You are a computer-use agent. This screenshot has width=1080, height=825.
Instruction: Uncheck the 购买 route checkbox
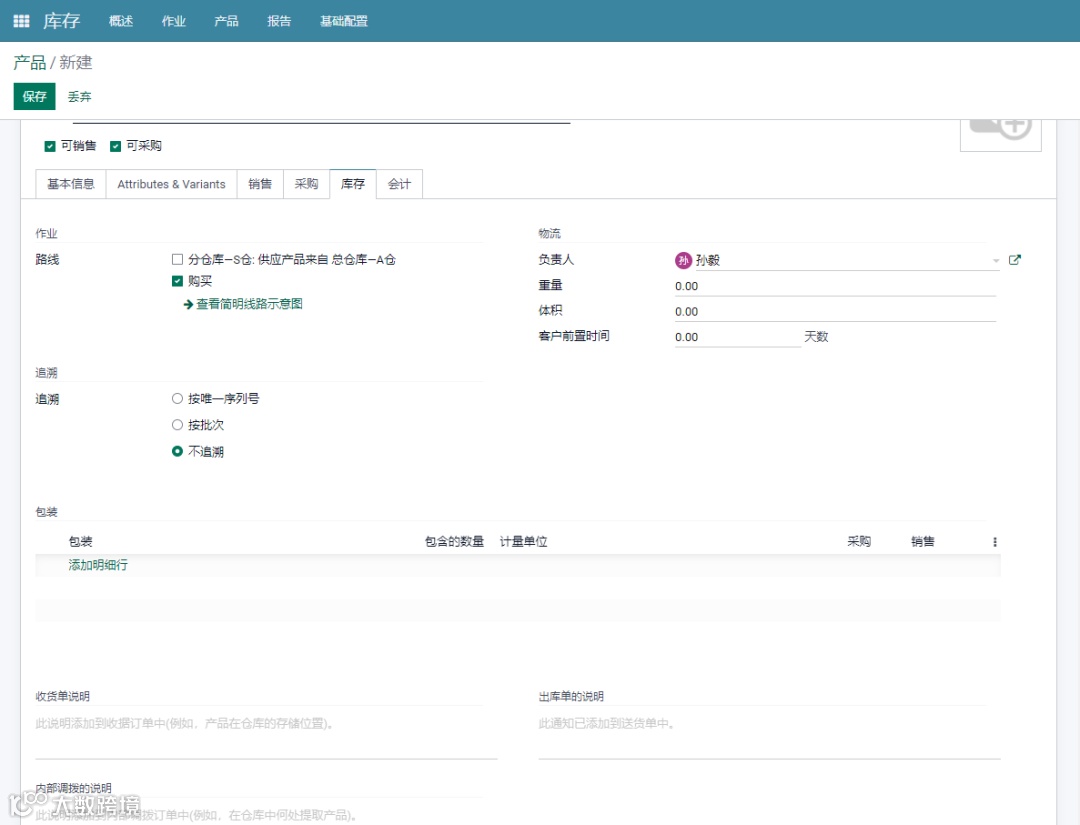[177, 281]
